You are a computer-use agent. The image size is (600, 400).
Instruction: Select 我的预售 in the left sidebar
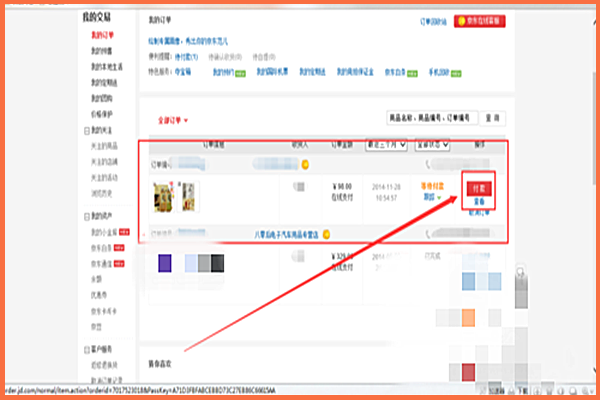click(101, 51)
